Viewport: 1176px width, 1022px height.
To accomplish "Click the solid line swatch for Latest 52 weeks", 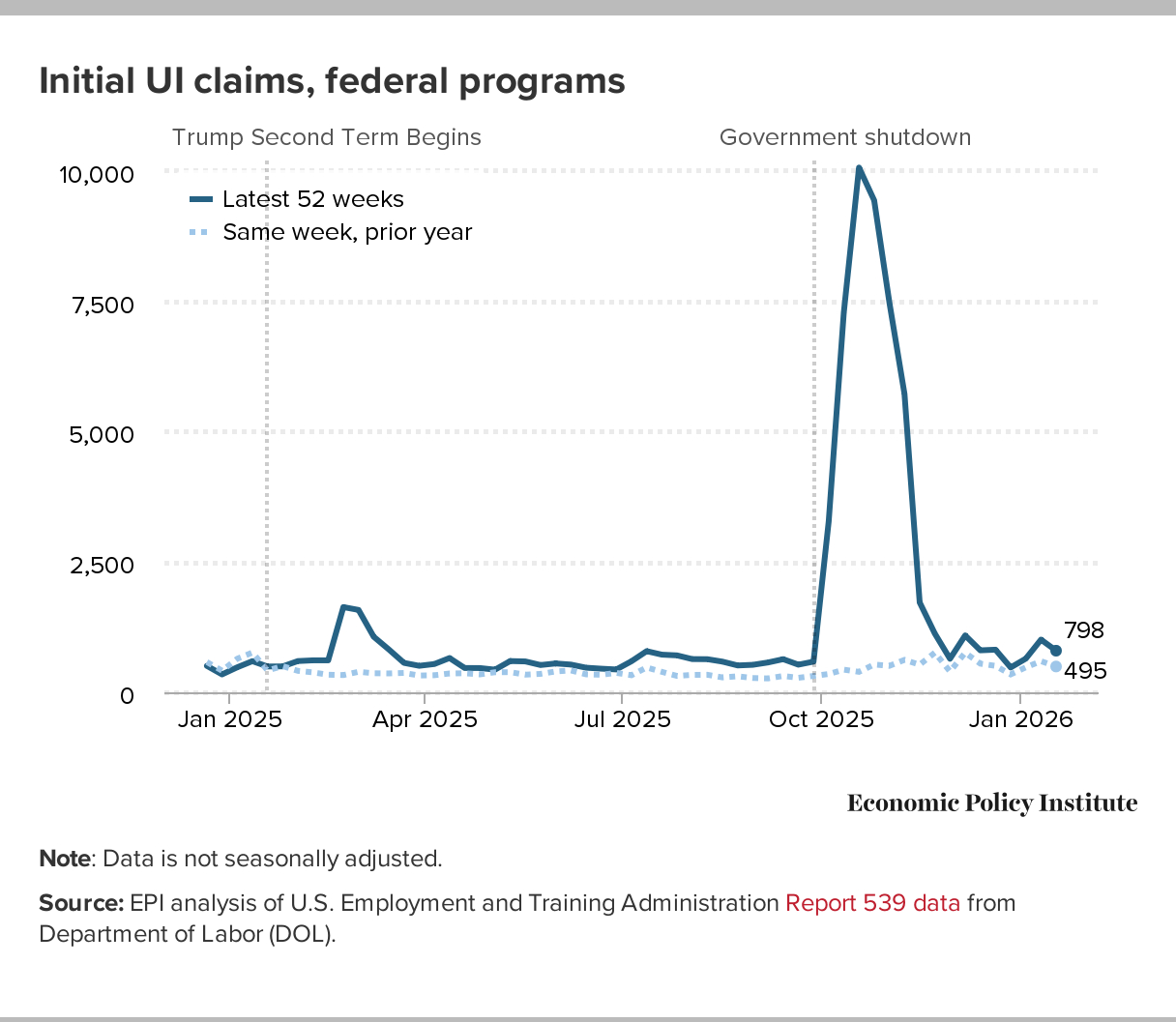I will coord(200,199).
